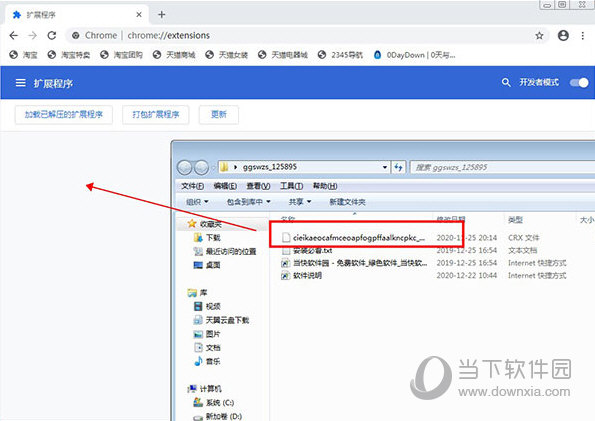Open Chrome's three-dot menu

click(582, 35)
